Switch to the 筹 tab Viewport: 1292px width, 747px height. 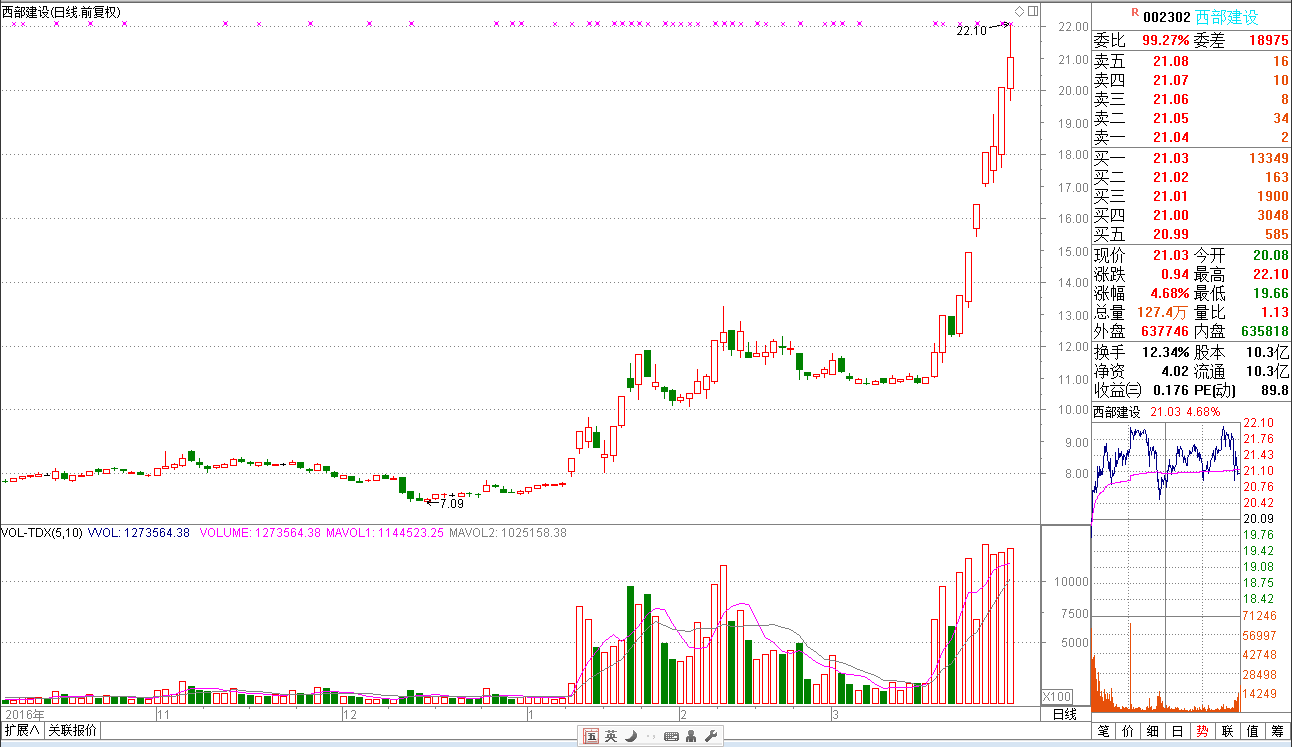(1278, 732)
